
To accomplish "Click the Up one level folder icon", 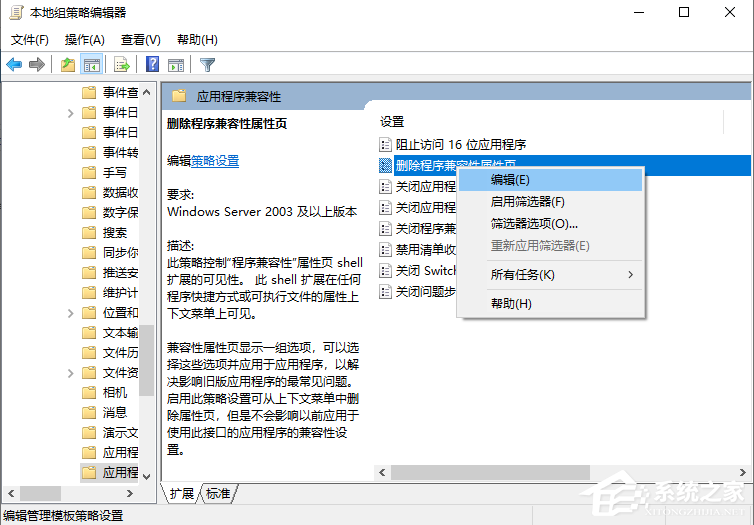I will [67, 64].
